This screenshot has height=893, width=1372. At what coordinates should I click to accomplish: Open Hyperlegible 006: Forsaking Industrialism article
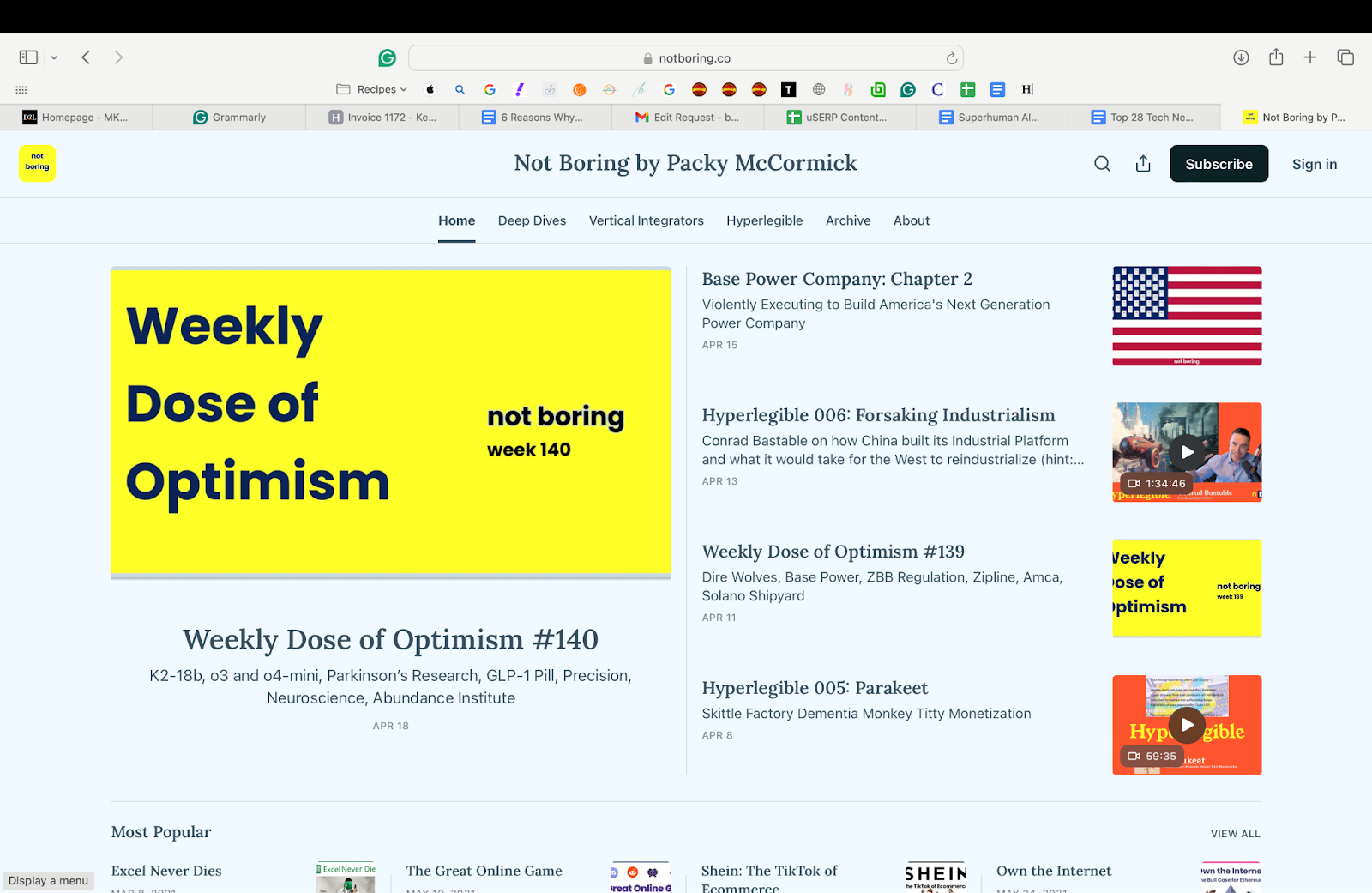(x=878, y=415)
